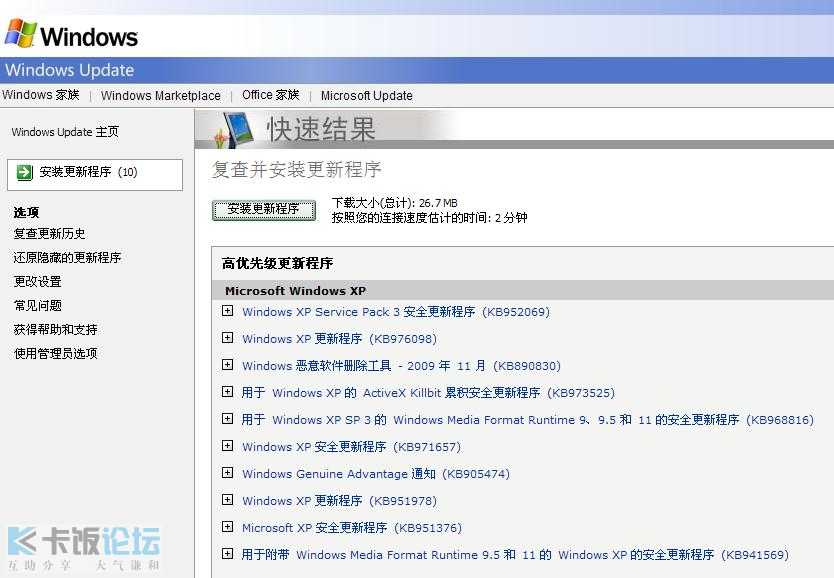The image size is (834, 578).
Task: Expand the KB905474 Genuine Advantage entry
Action: click(x=228, y=473)
